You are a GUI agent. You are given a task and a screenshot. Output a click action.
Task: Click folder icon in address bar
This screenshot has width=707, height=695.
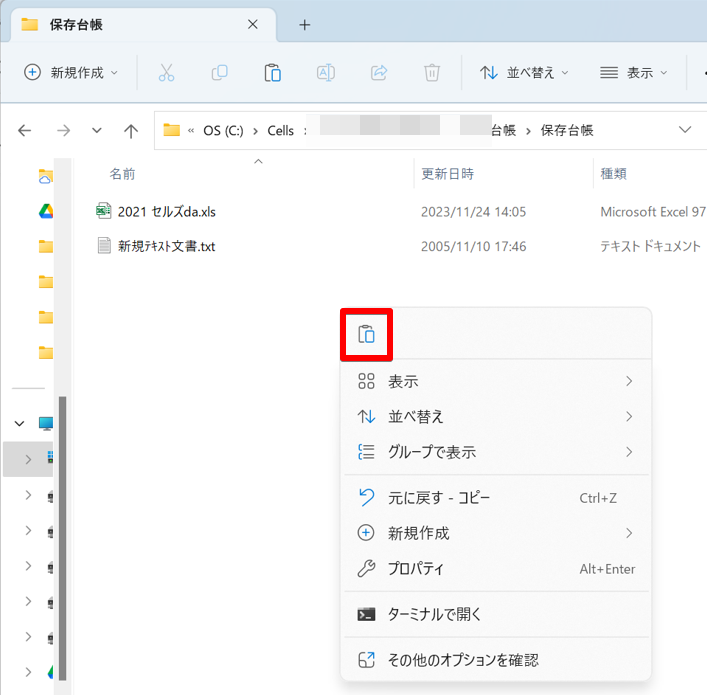[x=171, y=130]
